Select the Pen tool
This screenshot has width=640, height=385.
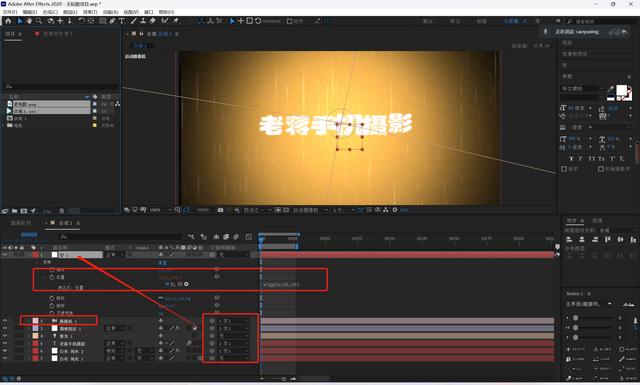pyautogui.click(x=112, y=21)
